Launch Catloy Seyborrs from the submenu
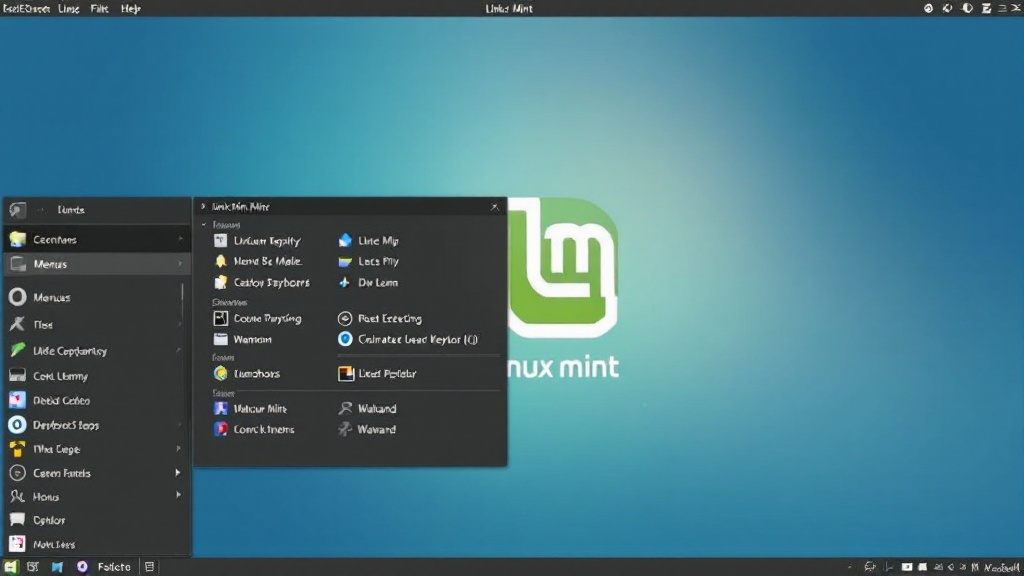The height and width of the screenshot is (576, 1024). [x=262, y=283]
